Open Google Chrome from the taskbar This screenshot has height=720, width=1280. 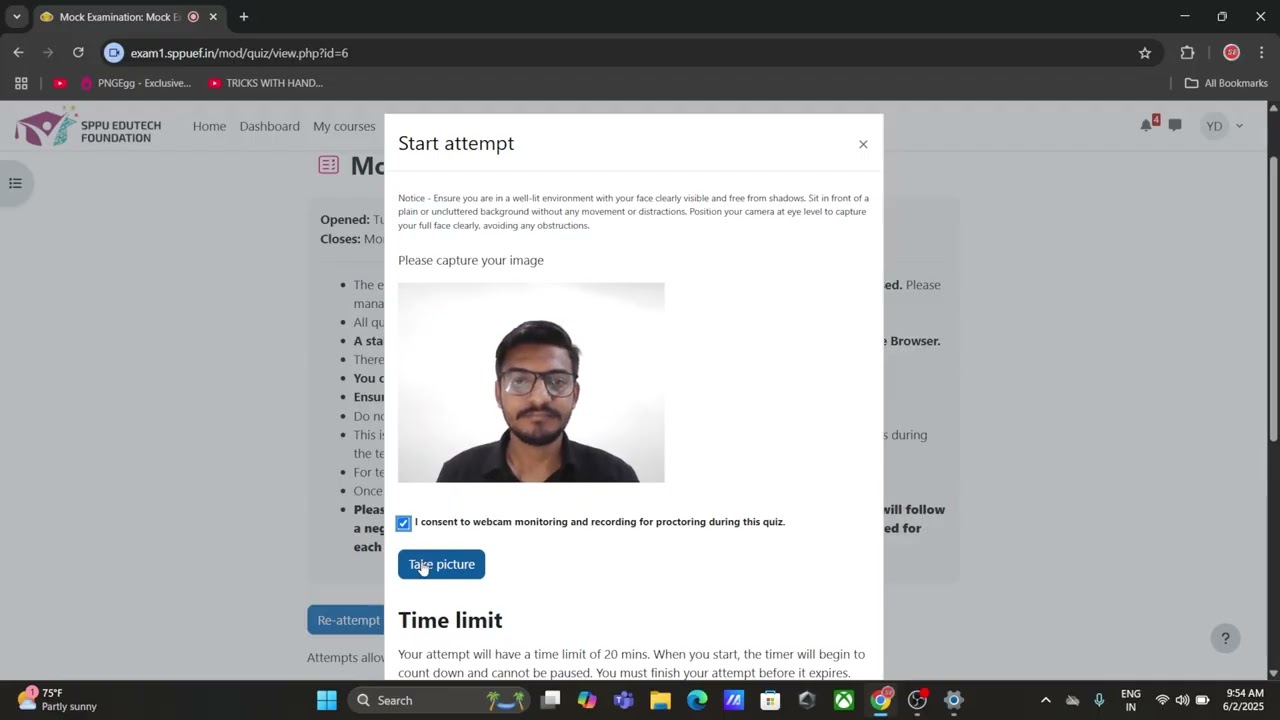coord(880,700)
